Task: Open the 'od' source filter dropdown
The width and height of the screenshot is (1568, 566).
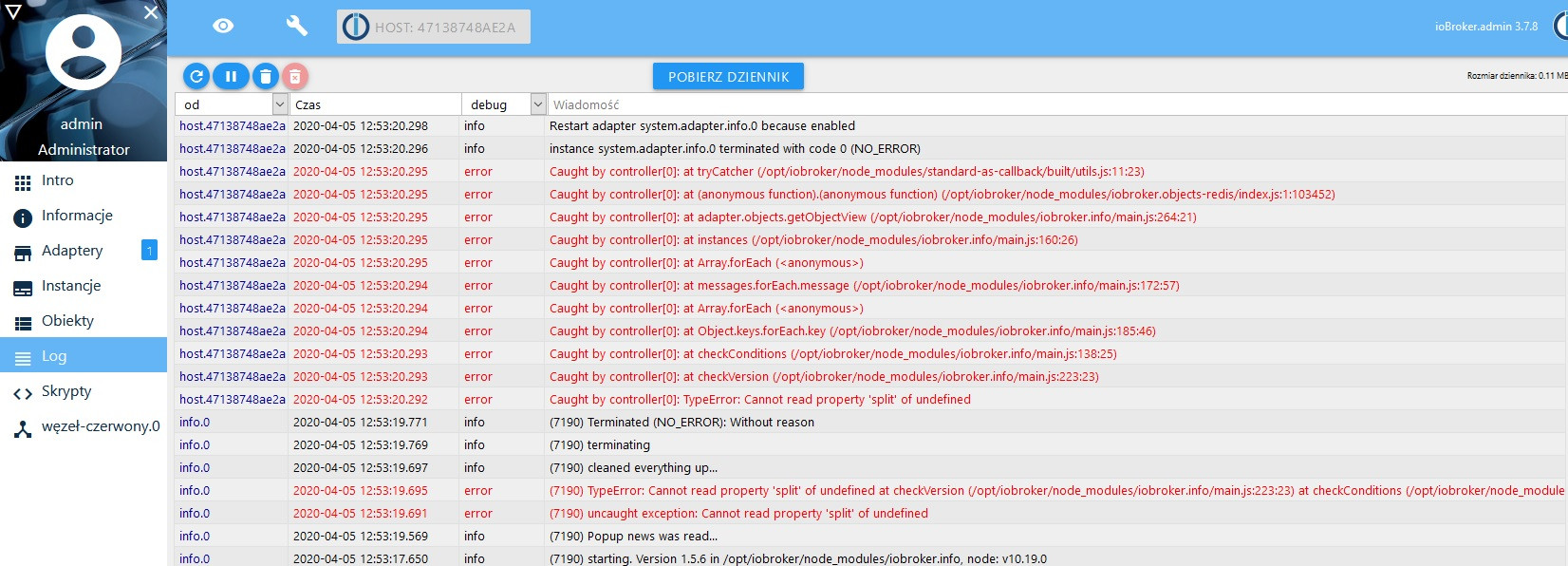Action: [x=279, y=104]
